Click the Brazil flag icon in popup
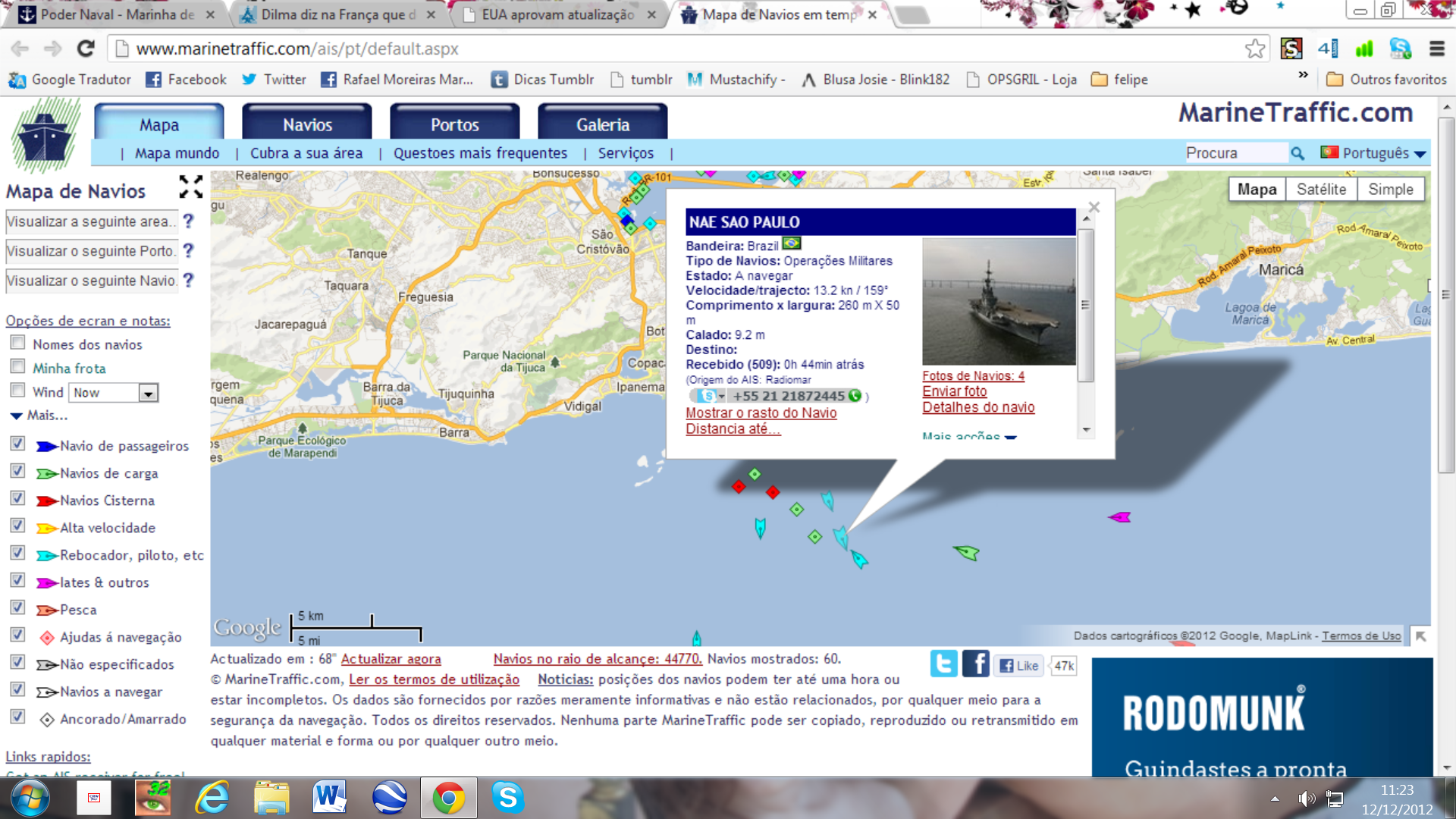 click(792, 244)
